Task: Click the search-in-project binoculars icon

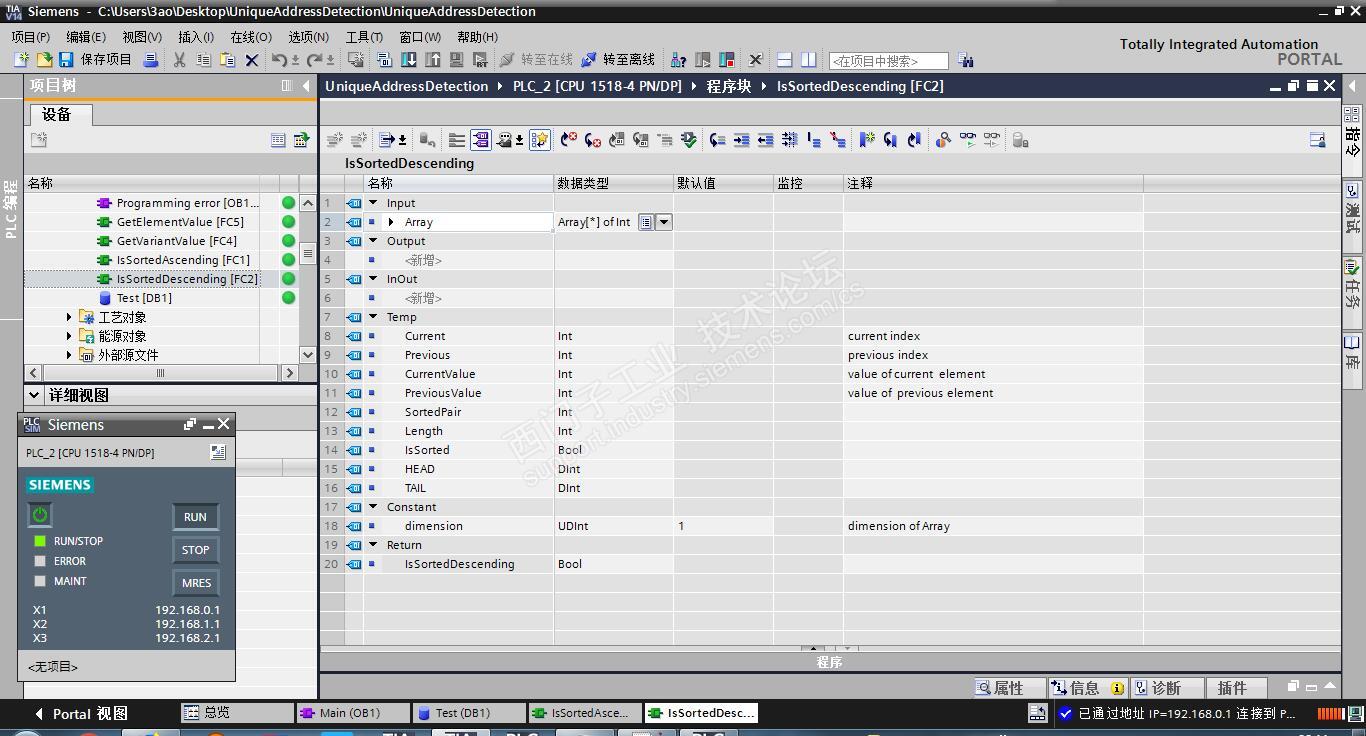Action: point(965,60)
